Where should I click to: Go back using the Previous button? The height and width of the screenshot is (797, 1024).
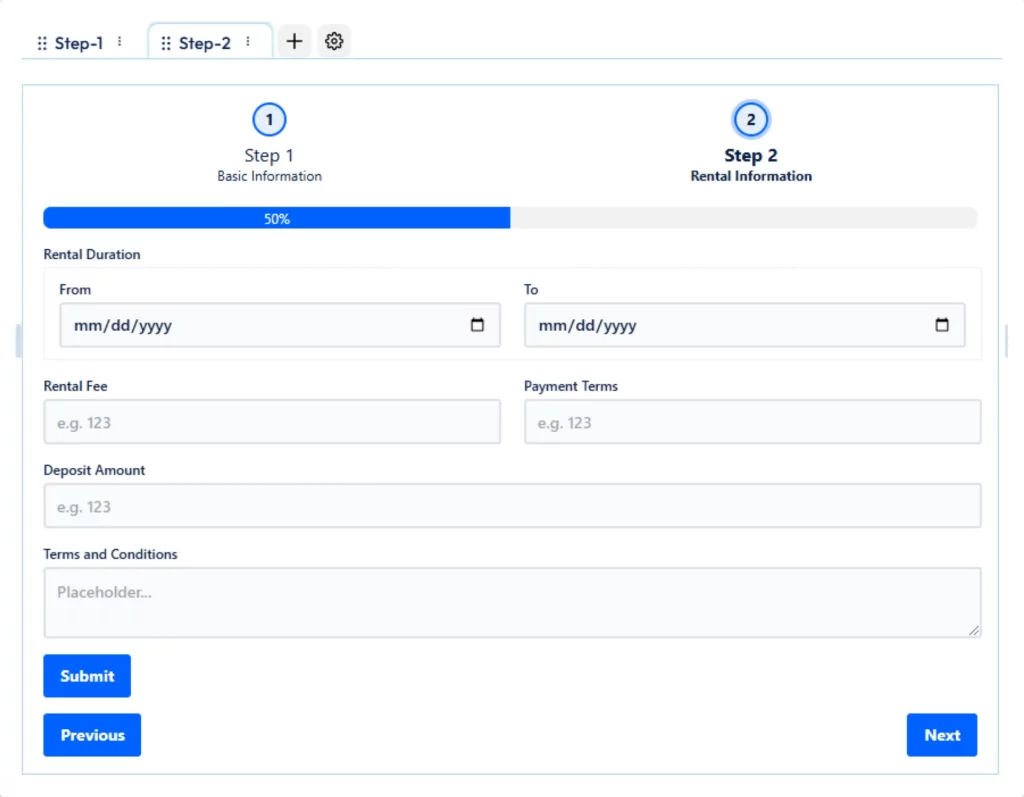coord(92,734)
